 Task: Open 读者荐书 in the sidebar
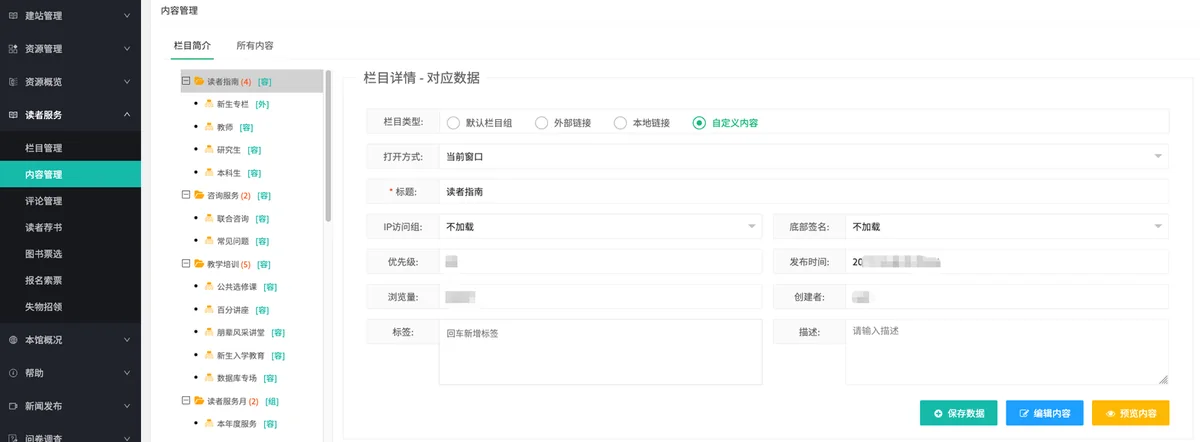click(x=70, y=227)
